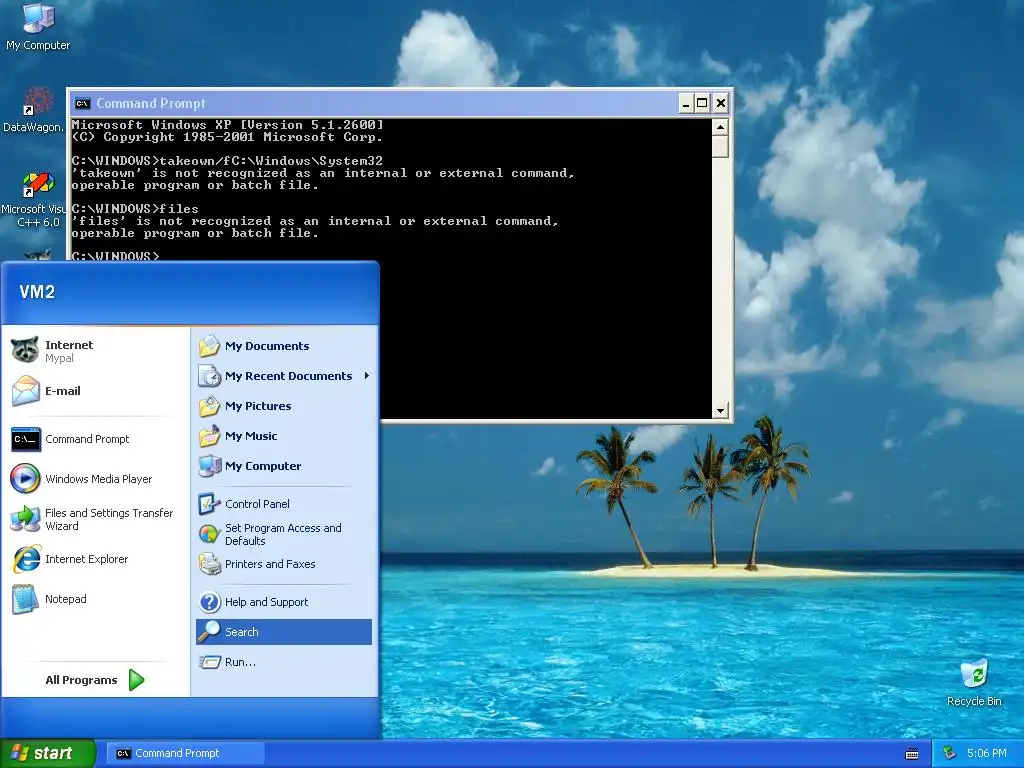1024x768 pixels.
Task: Click the "C:\WINDOWS>files" command line
Action: pos(135,209)
